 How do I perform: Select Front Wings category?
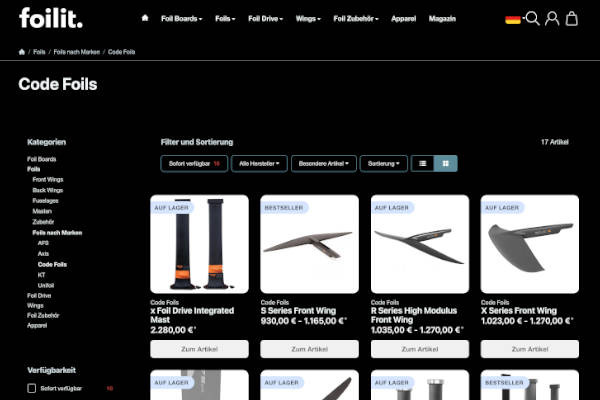(48, 180)
